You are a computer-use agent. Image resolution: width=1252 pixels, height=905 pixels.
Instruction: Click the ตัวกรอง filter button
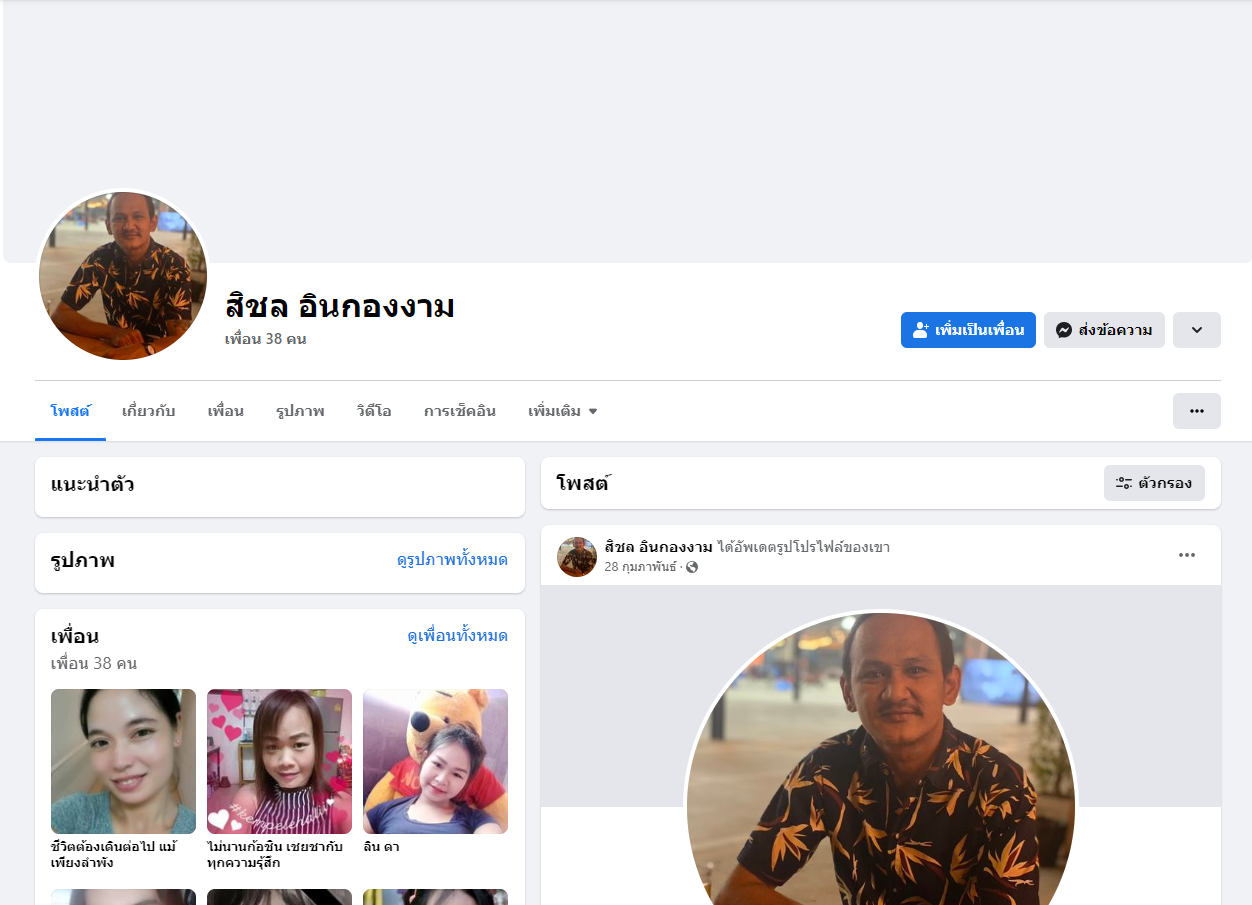click(1154, 483)
